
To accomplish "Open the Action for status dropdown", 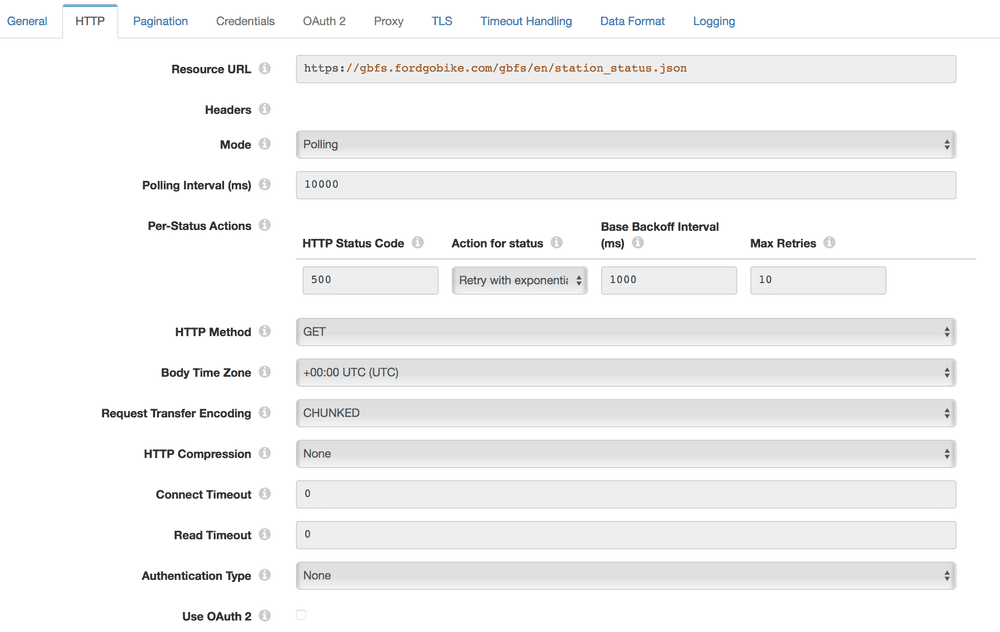I will (x=519, y=280).
